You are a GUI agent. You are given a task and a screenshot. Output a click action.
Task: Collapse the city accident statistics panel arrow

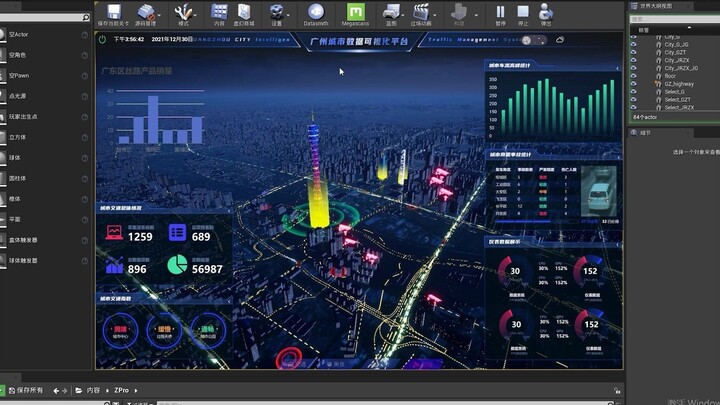[x=619, y=158]
